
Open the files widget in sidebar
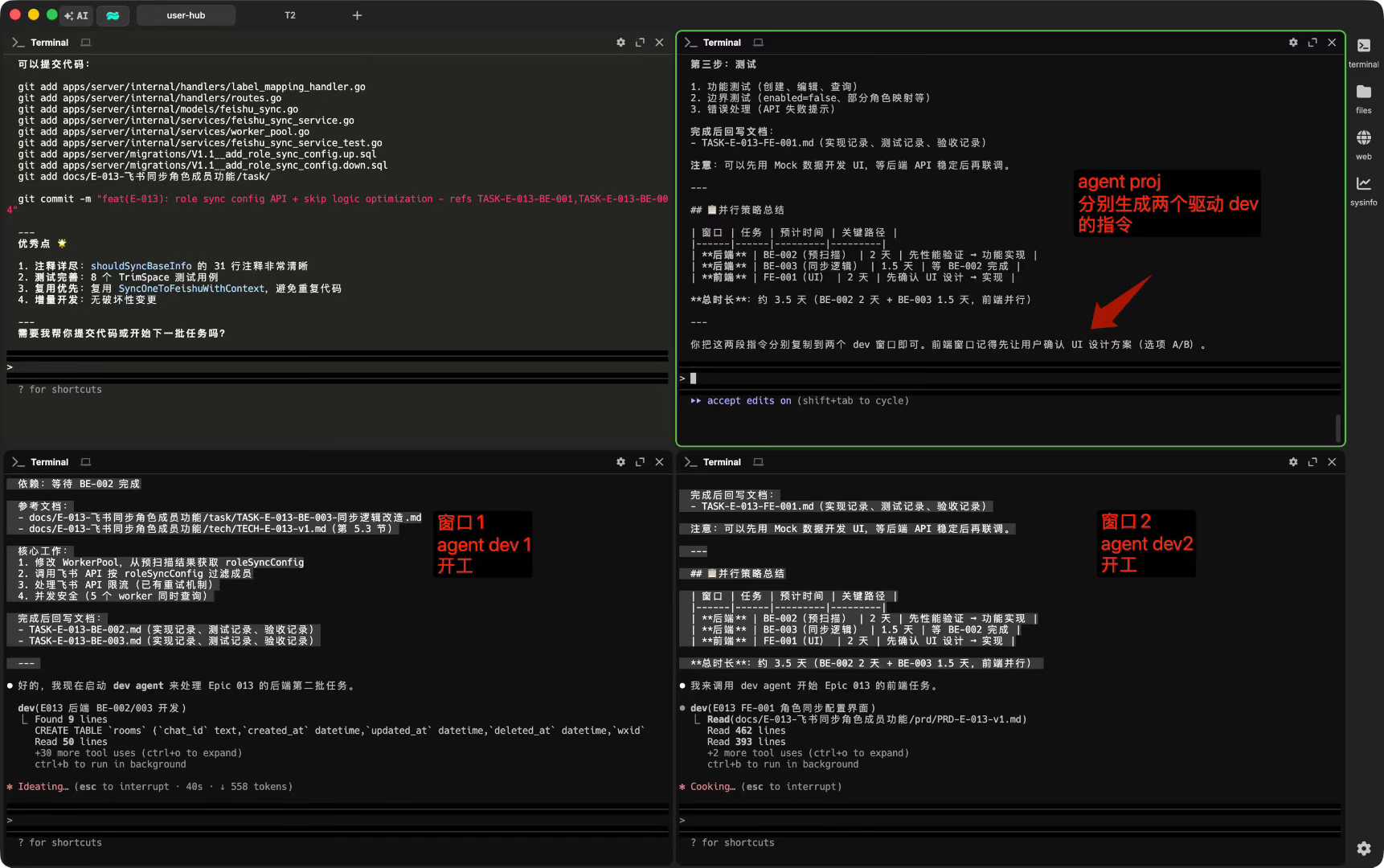[x=1363, y=97]
